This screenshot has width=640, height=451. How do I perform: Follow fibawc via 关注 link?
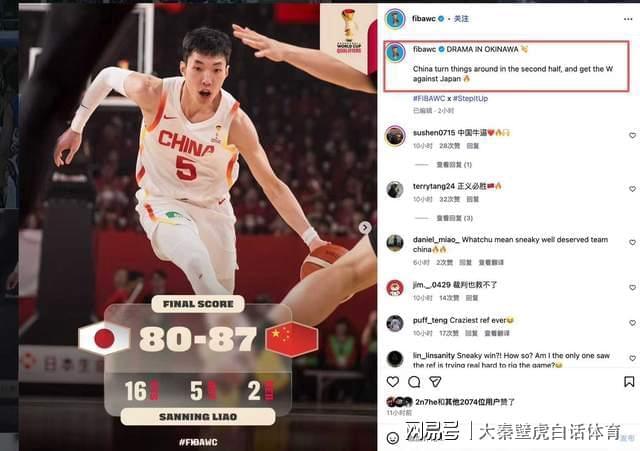coord(461,19)
